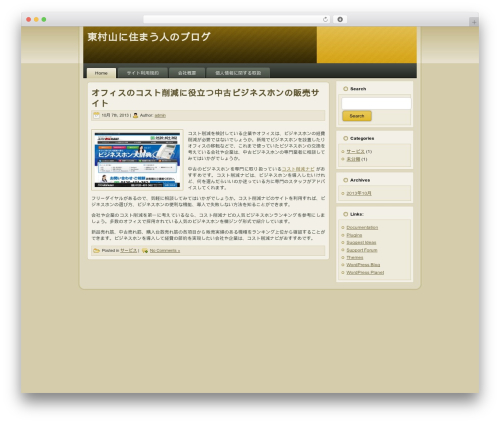Click the calendar icon beside the post date
Image resolution: width=500 pixels, height=423 pixels.
pos(97,115)
